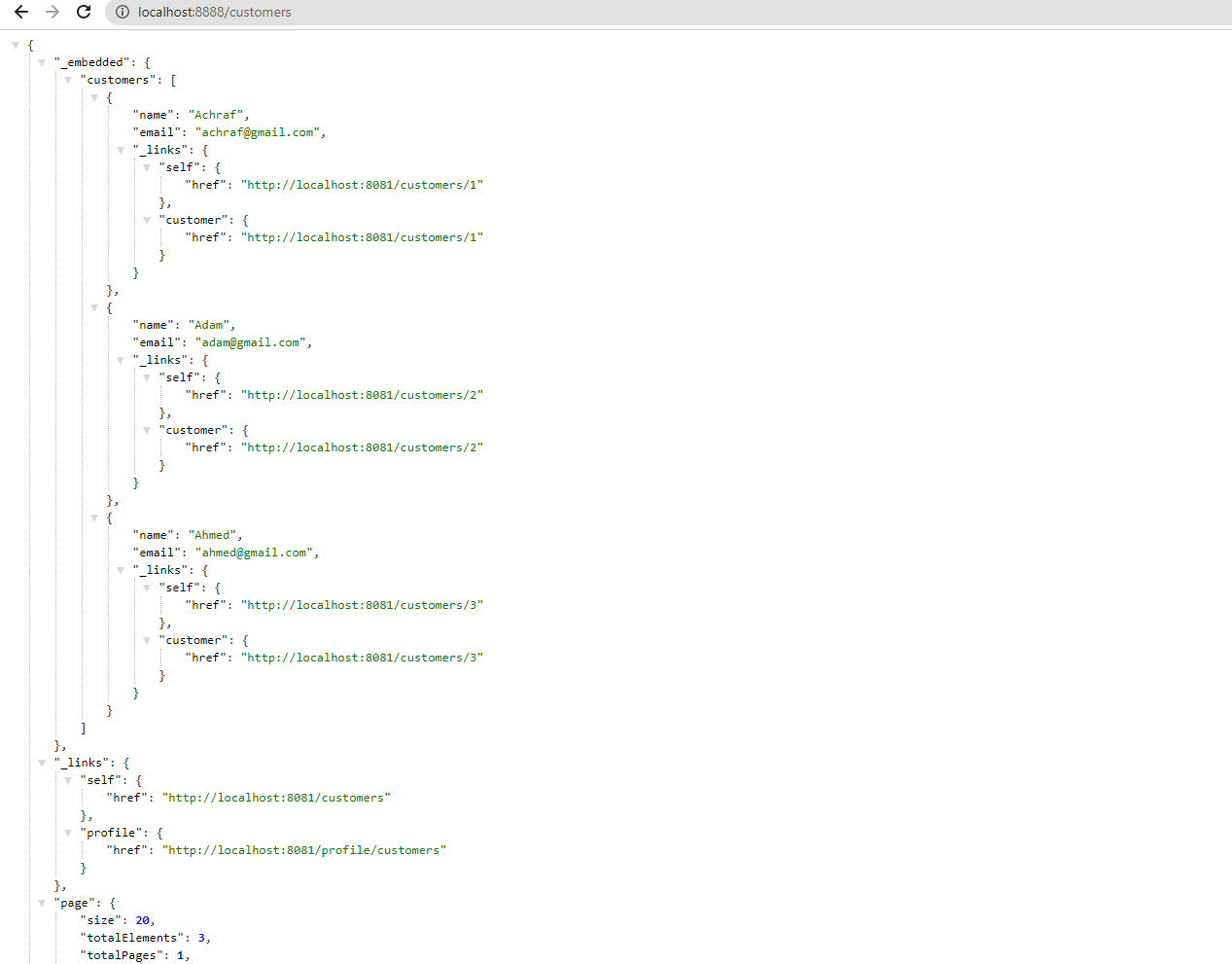Collapse Adam's customer object
Image resolution: width=1232 pixels, height=964 pixels.
tap(94, 307)
